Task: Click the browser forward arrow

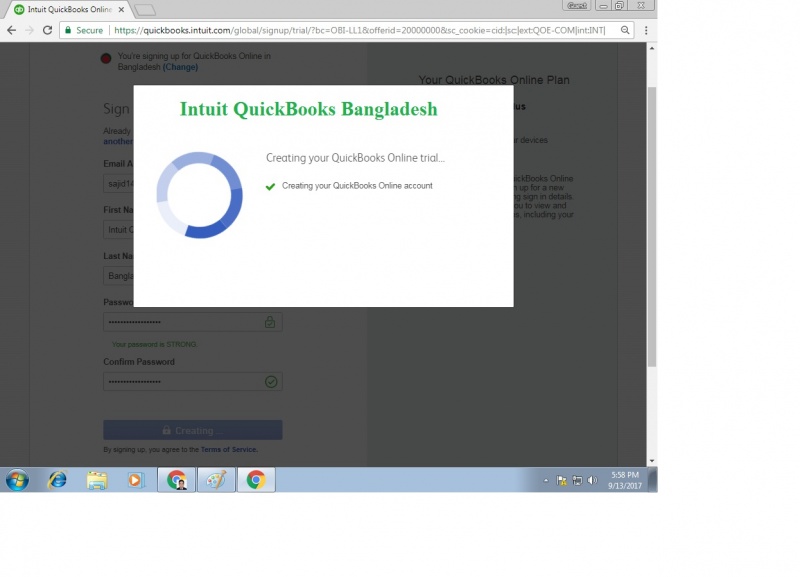Action: coord(30,31)
